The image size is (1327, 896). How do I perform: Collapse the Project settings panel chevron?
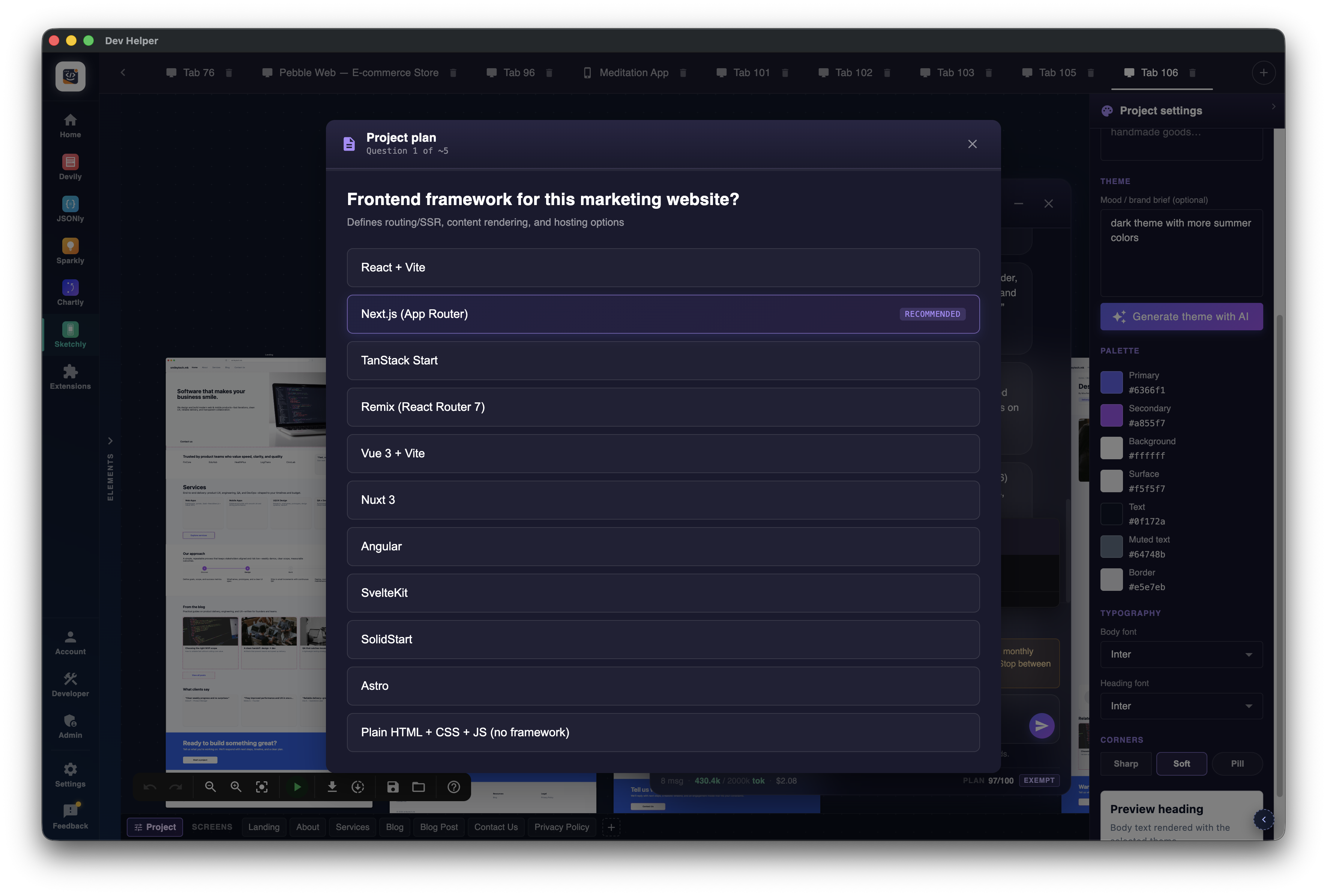click(x=1273, y=107)
